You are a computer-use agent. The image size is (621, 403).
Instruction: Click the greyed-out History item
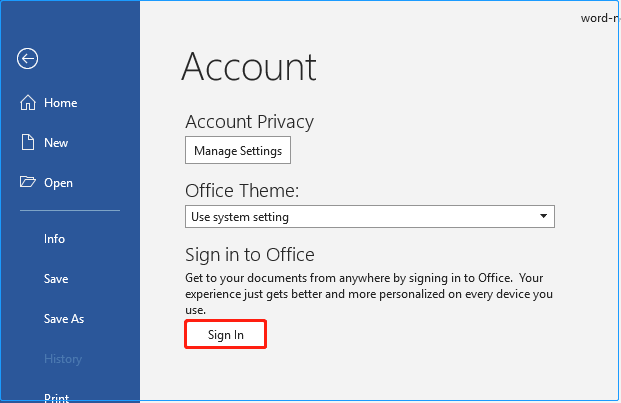(63, 359)
